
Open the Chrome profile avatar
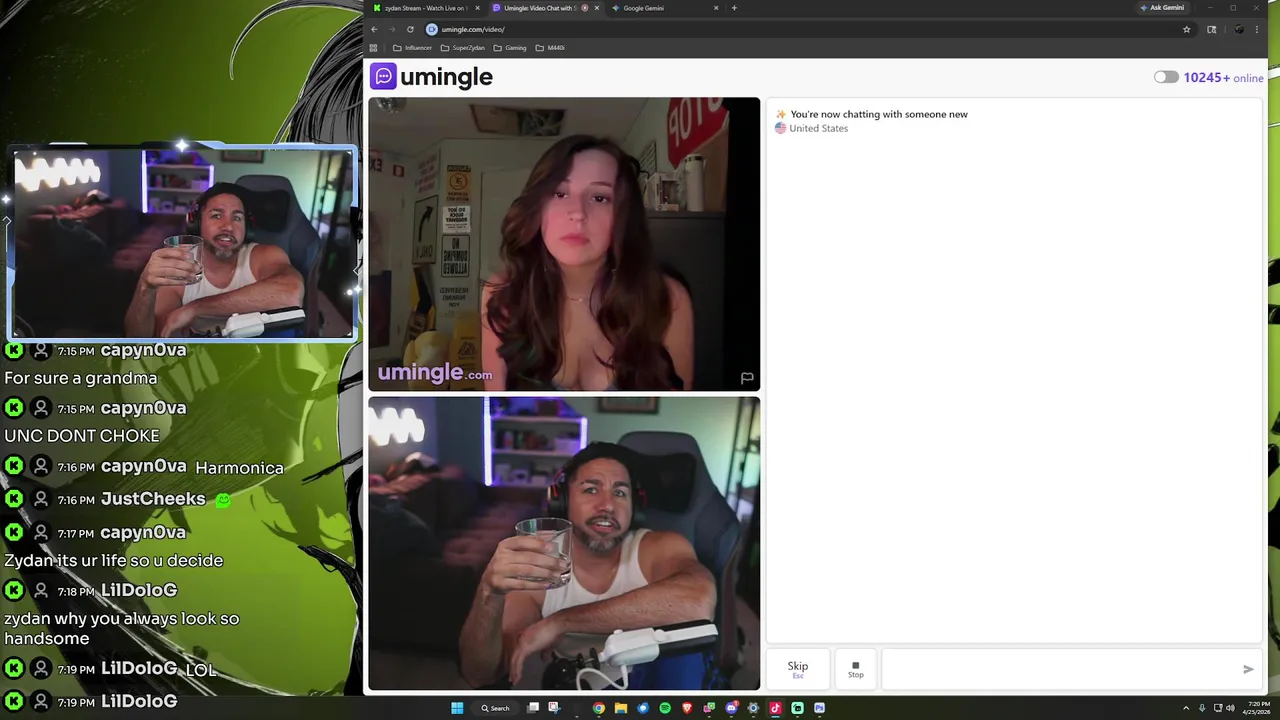(x=1239, y=29)
